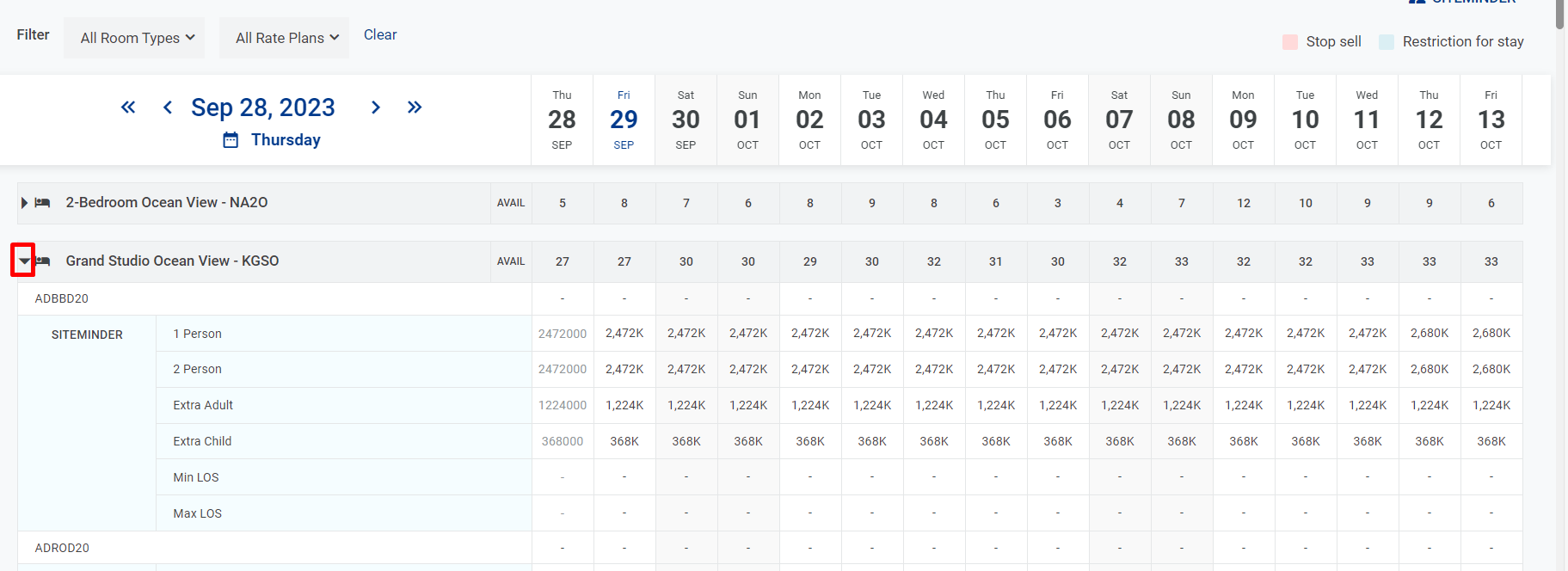
Task: Clear the applied filters
Action: 380,34
